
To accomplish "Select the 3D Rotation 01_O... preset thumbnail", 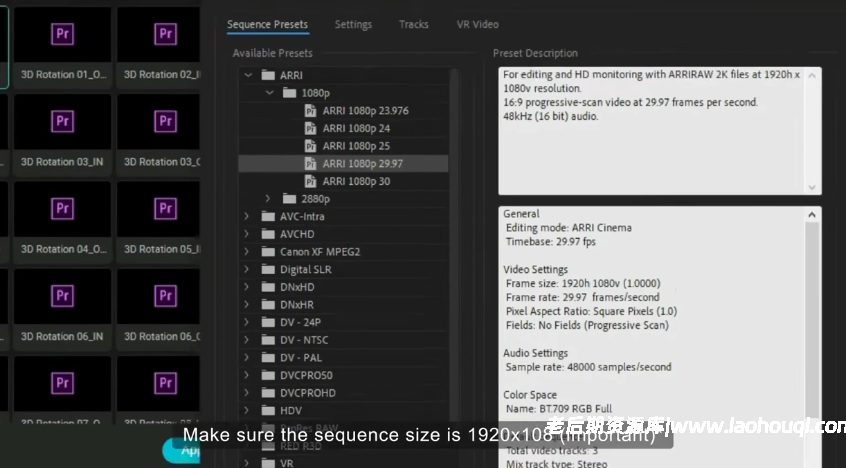I will coord(63,35).
